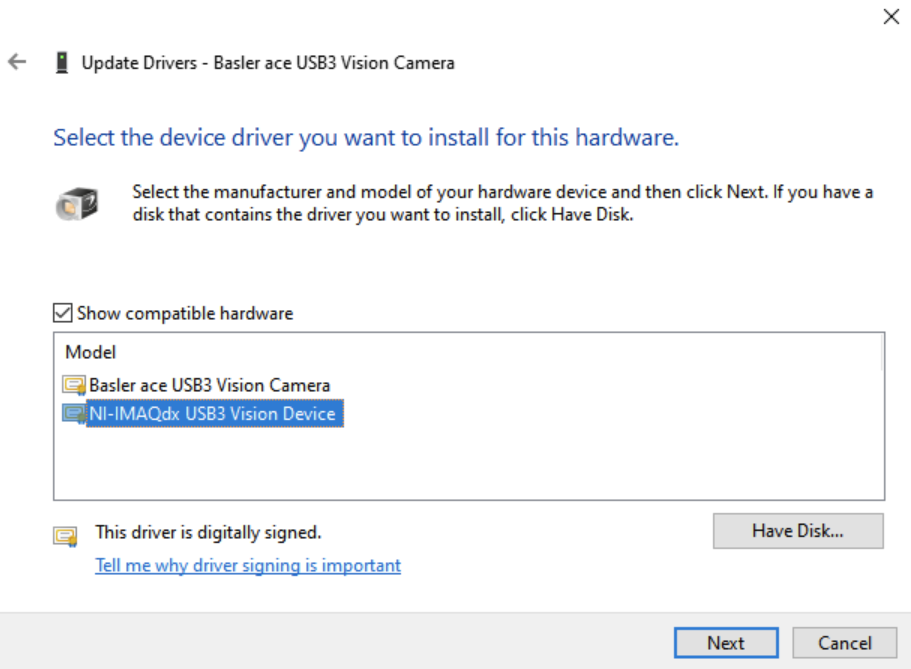Click the certificate icon beside NI-IMAQdx entry
Image resolution: width=911 pixels, height=669 pixels.
(x=74, y=414)
